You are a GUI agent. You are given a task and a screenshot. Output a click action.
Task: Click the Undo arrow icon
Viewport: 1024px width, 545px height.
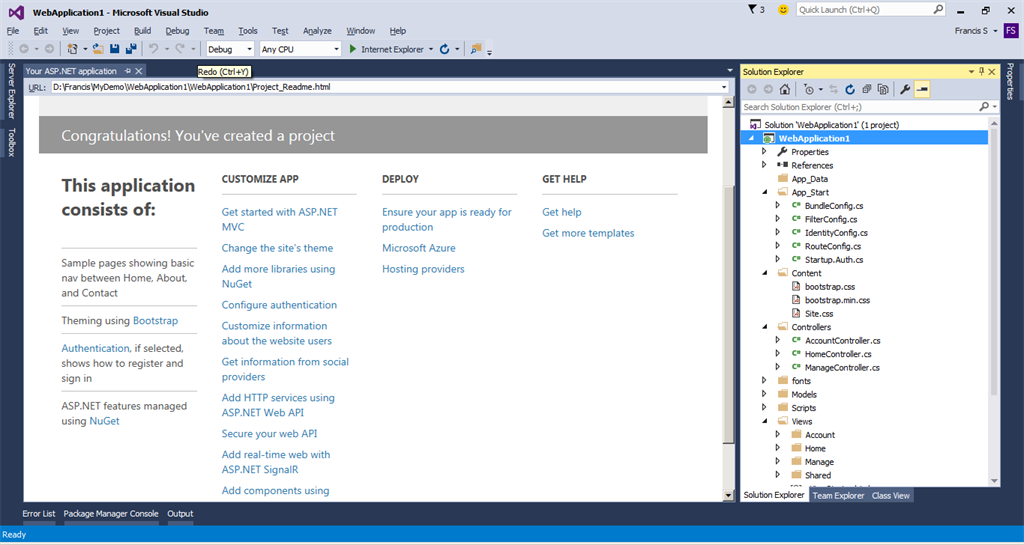[153, 49]
